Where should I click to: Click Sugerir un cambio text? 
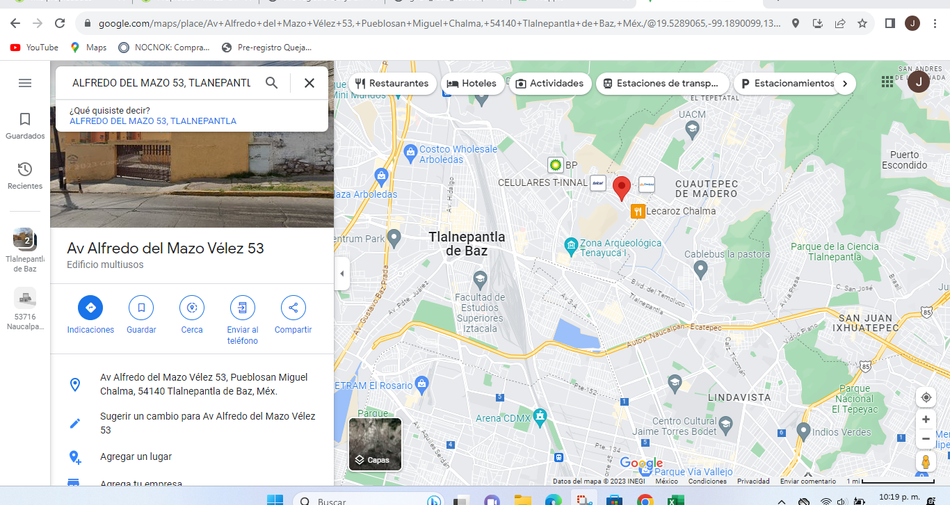tap(208, 423)
